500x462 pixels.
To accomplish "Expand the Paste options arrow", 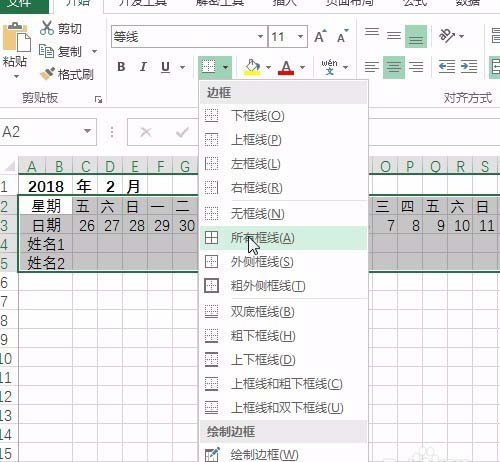I will coord(16,76).
